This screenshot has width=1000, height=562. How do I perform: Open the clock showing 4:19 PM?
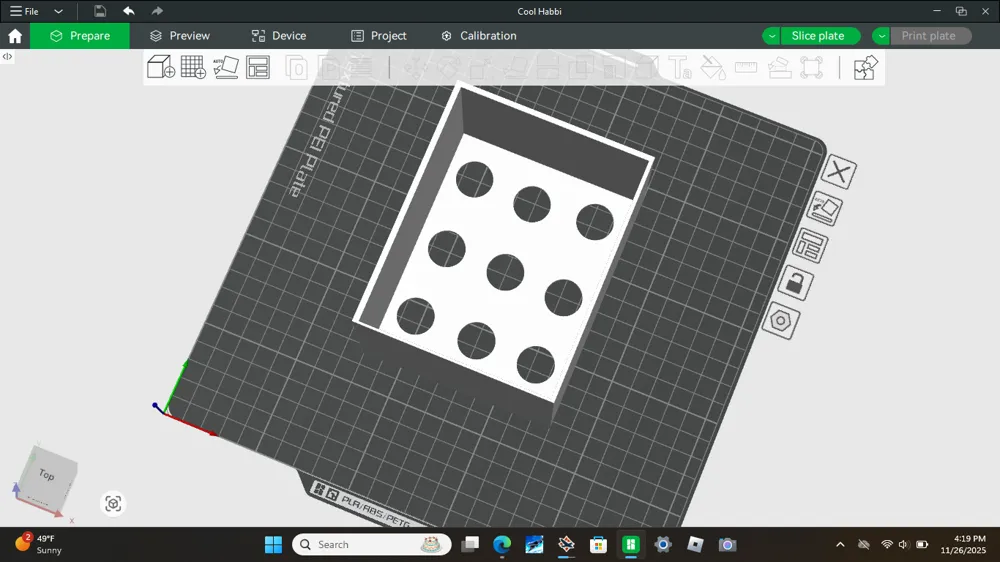click(964, 544)
